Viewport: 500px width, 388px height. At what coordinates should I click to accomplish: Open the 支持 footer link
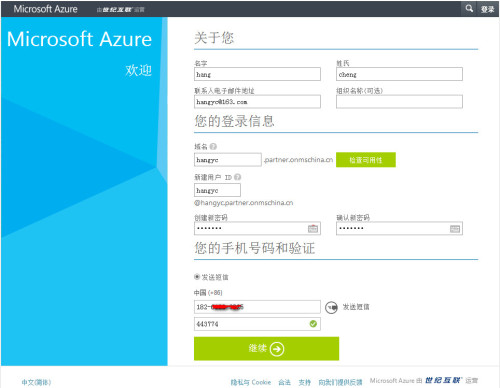(x=304, y=382)
